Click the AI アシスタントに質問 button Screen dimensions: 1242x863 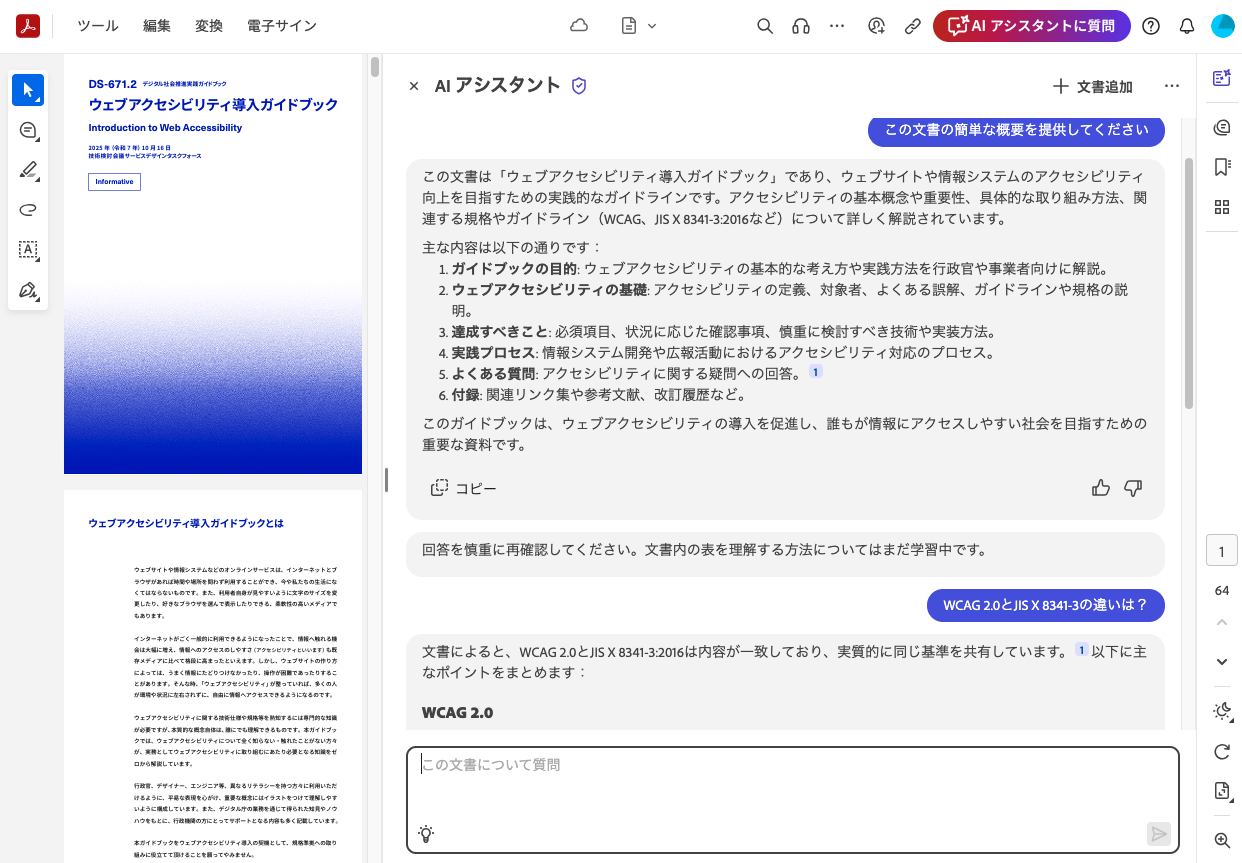pyautogui.click(x=1031, y=26)
